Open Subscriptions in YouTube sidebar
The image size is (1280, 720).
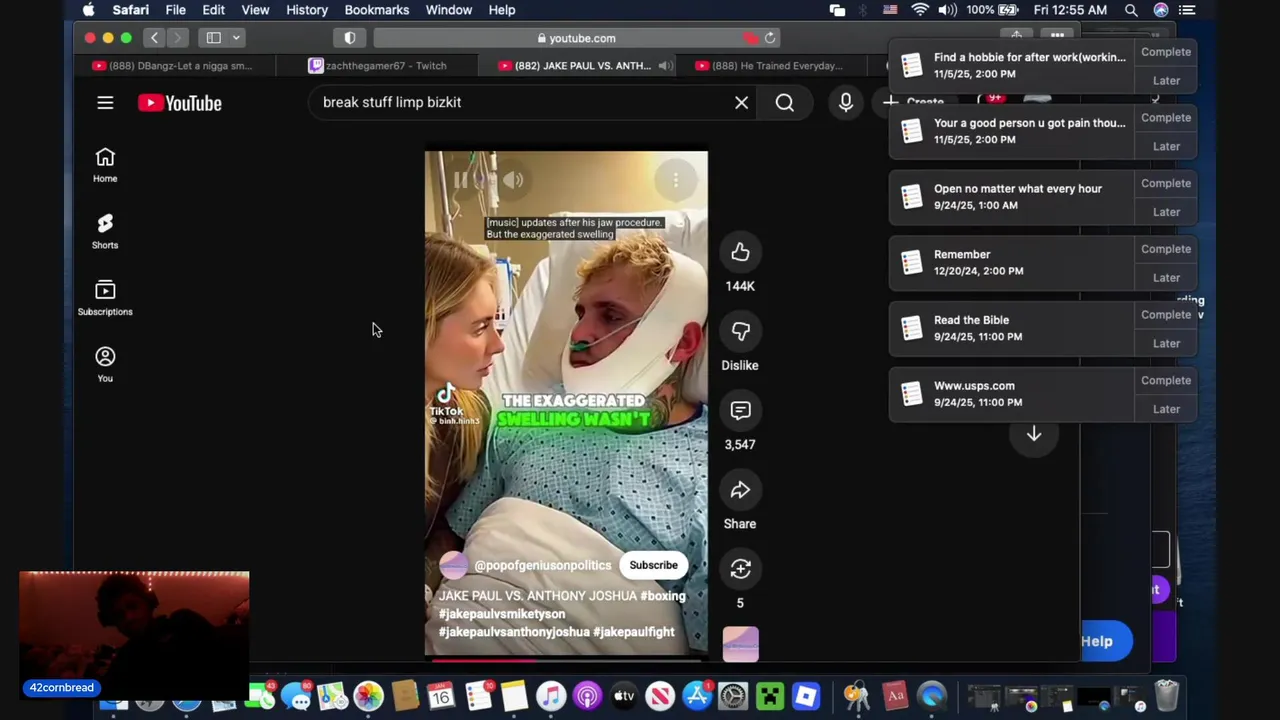click(105, 298)
